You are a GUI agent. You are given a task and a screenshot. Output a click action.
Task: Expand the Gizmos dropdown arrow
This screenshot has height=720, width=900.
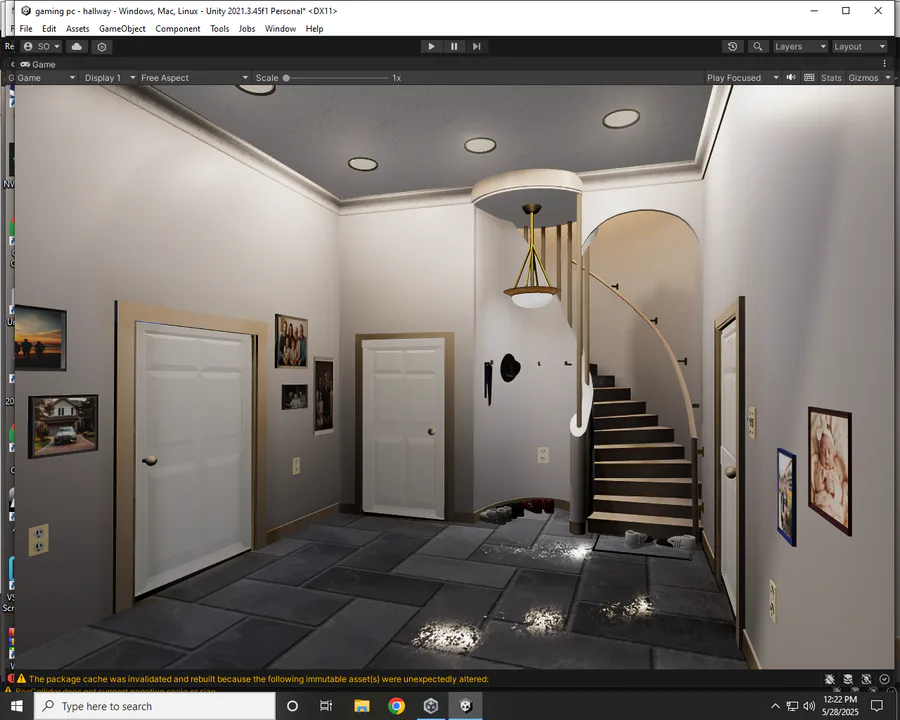[x=887, y=78]
